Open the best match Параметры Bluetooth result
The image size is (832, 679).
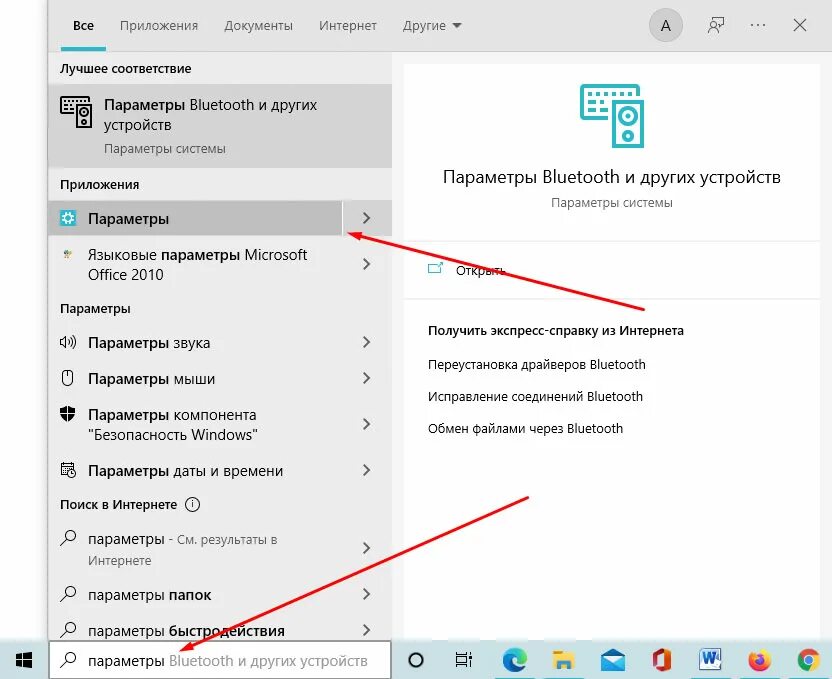pyautogui.click(x=220, y=126)
